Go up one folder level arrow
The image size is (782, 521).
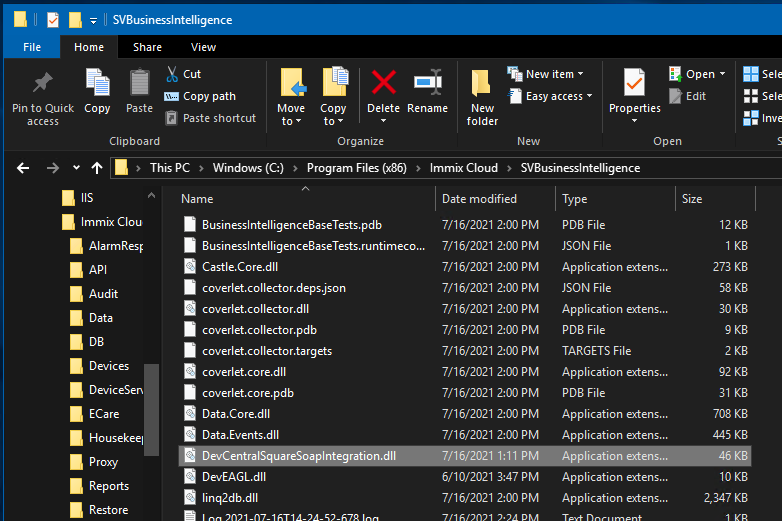click(97, 168)
